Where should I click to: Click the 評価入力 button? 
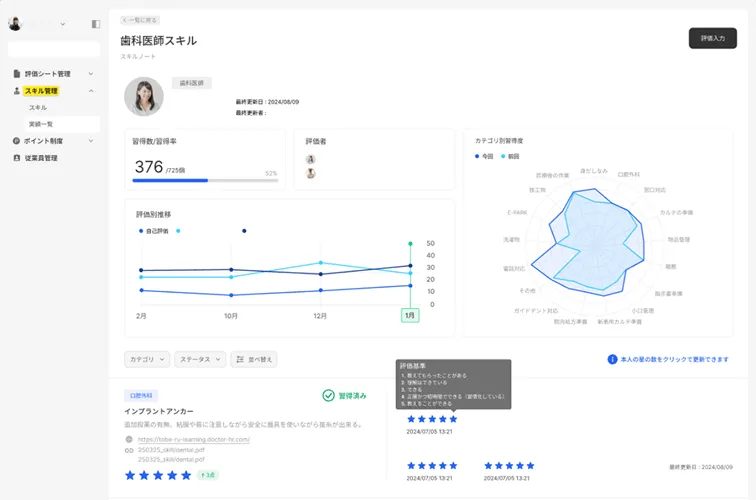[x=713, y=38]
